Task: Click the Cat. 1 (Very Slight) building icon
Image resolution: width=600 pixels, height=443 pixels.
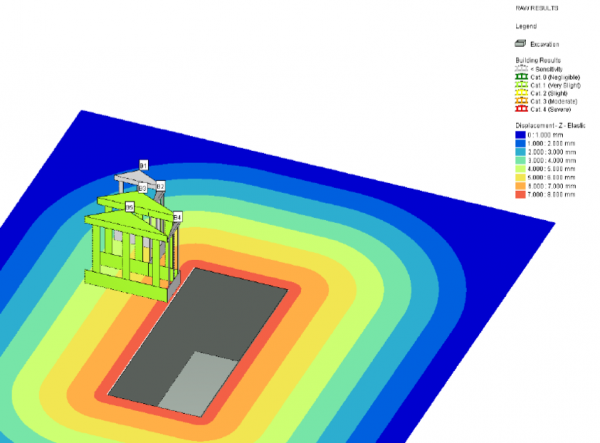Action: [x=521, y=85]
